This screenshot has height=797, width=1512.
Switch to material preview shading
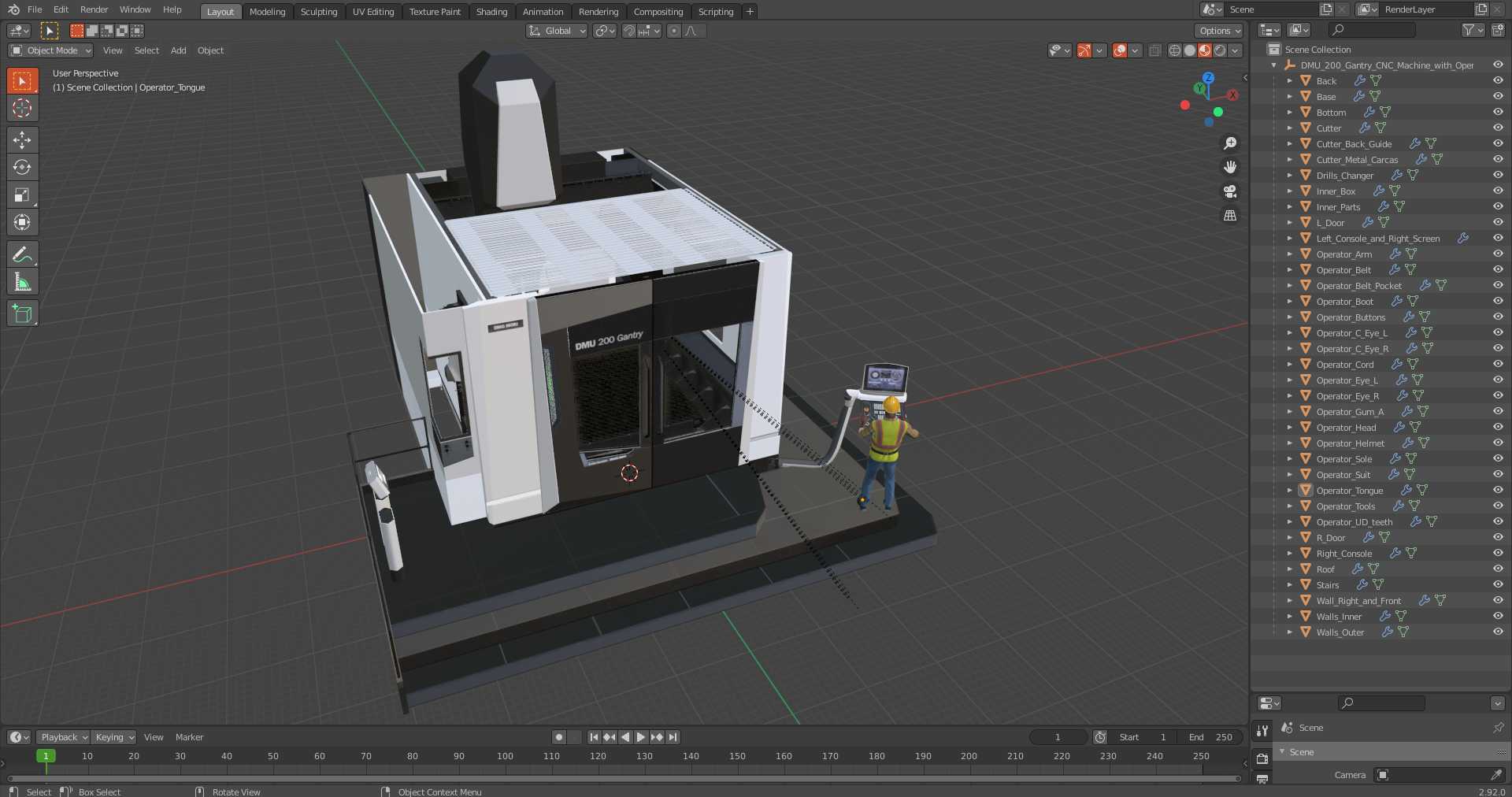tap(1205, 50)
